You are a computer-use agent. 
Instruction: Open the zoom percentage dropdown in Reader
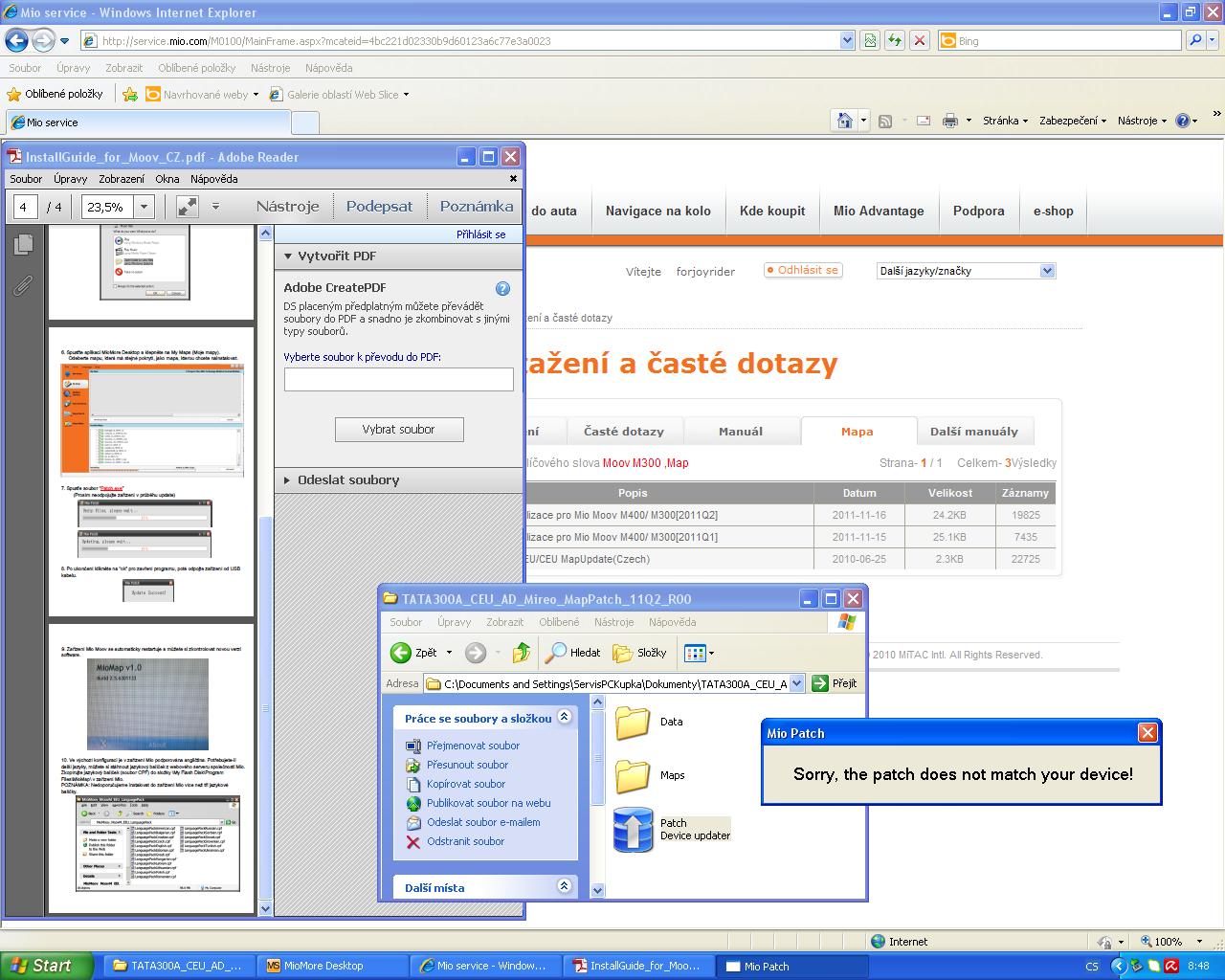click(145, 207)
